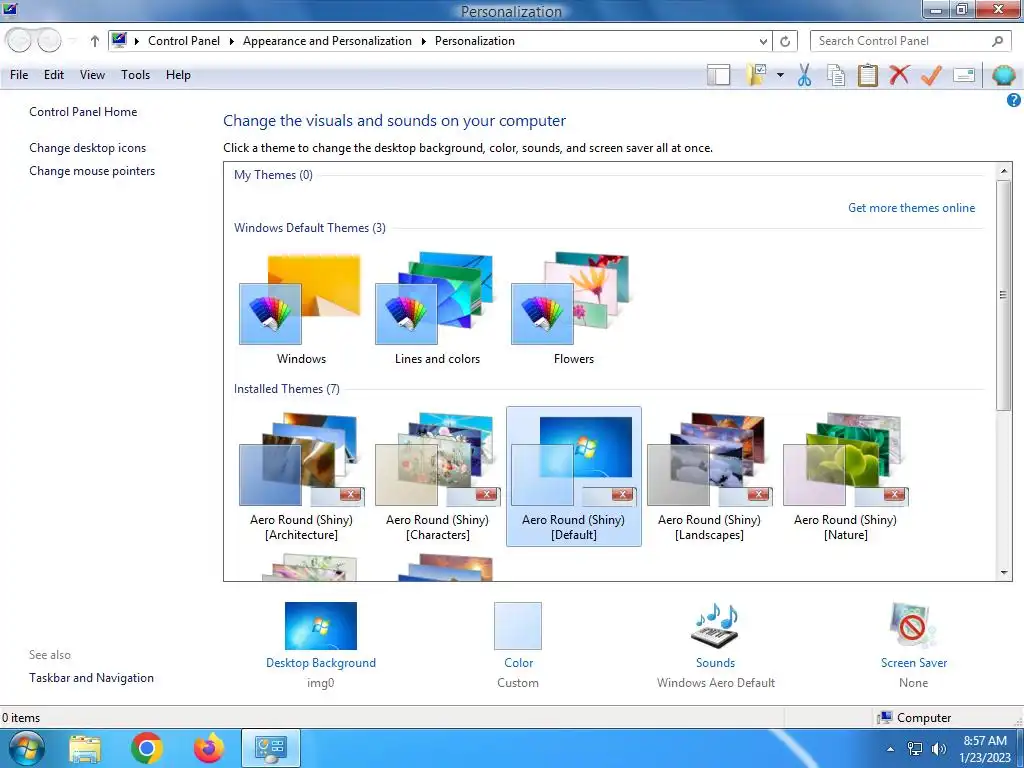Launch Firefox from the taskbar

coord(209,748)
